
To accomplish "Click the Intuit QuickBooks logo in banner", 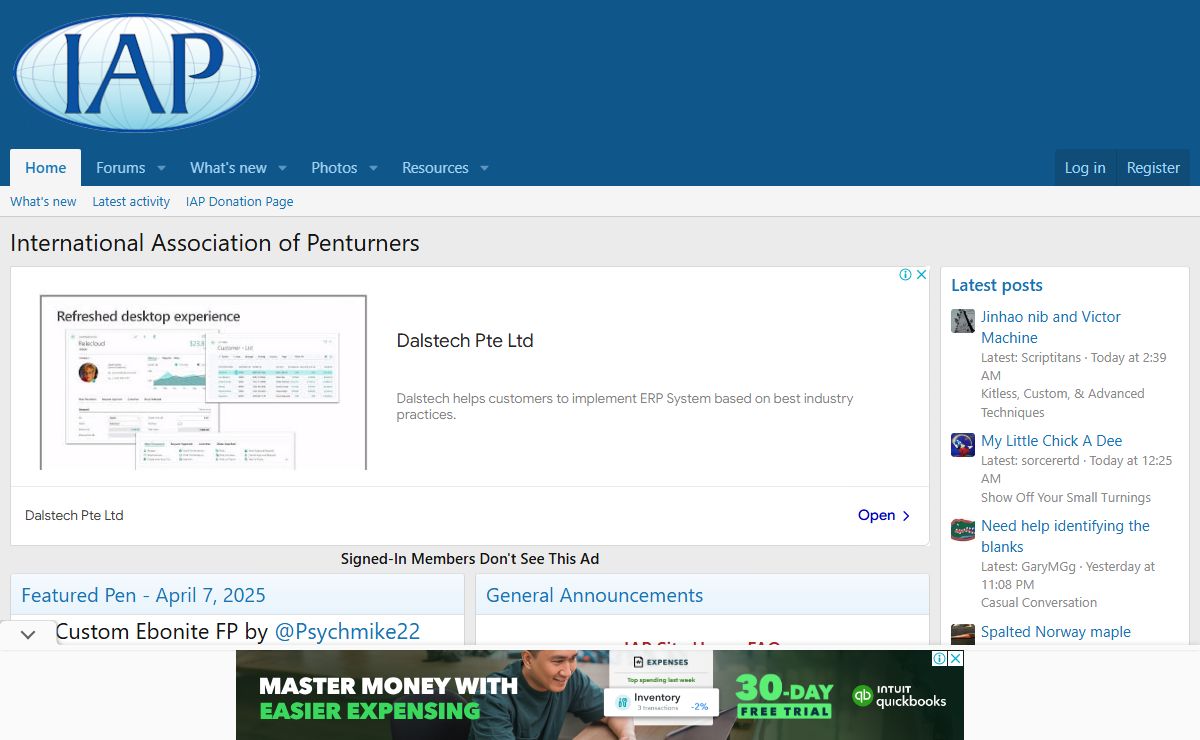I will [x=899, y=695].
